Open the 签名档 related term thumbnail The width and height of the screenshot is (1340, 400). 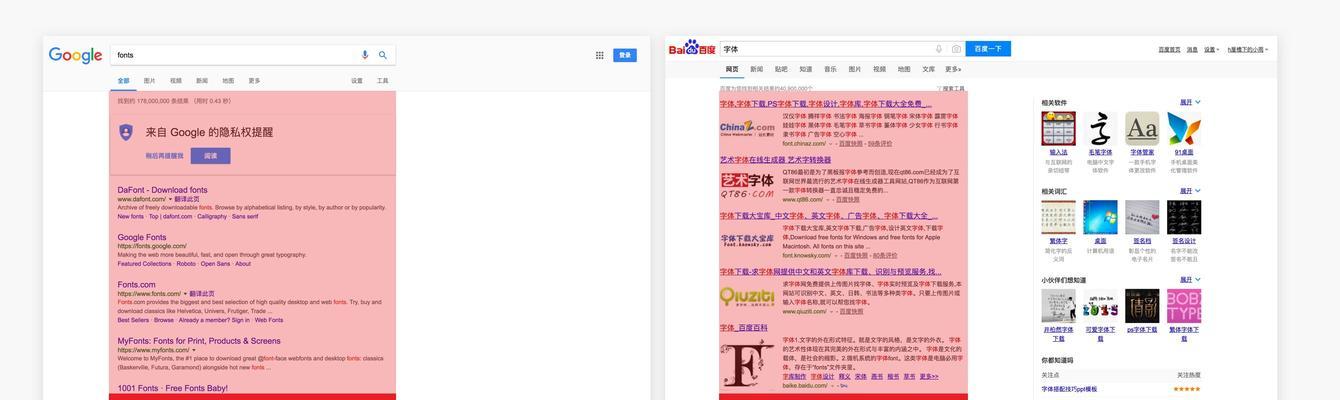1142,217
